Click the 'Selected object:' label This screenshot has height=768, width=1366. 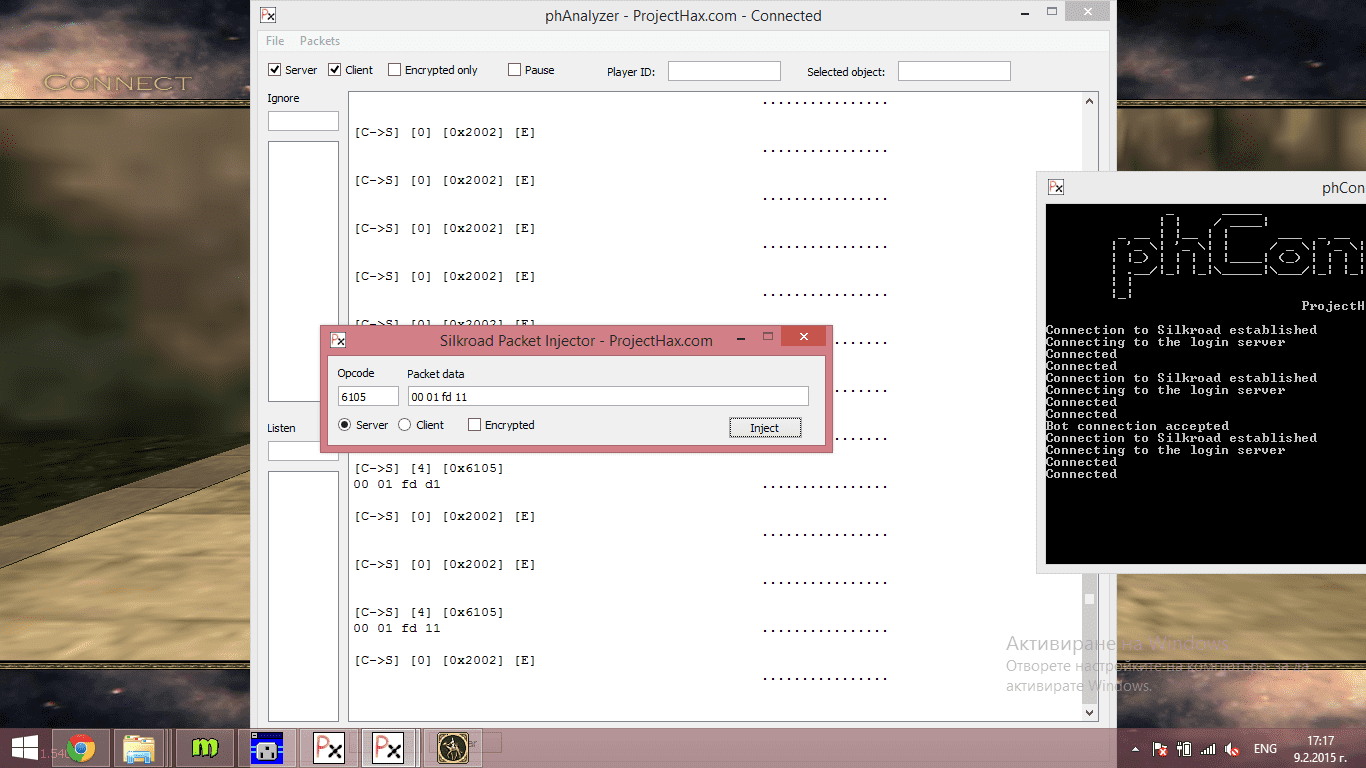click(846, 72)
